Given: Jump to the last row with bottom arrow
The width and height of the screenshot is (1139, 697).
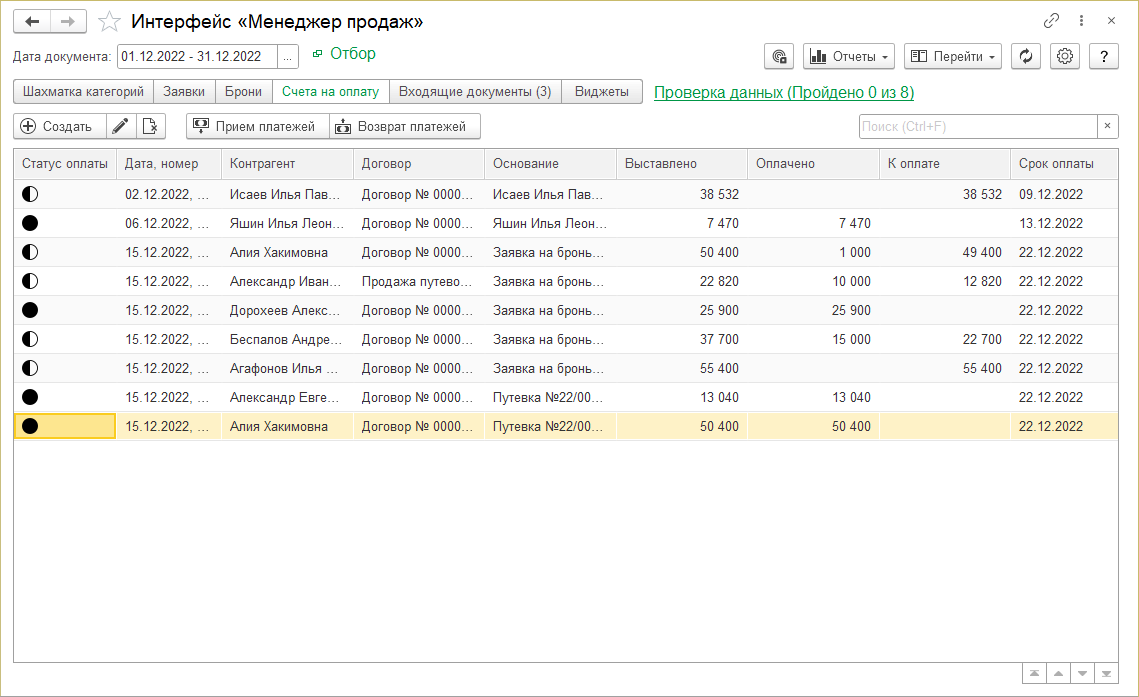Looking at the screenshot, I should pos(1107,673).
